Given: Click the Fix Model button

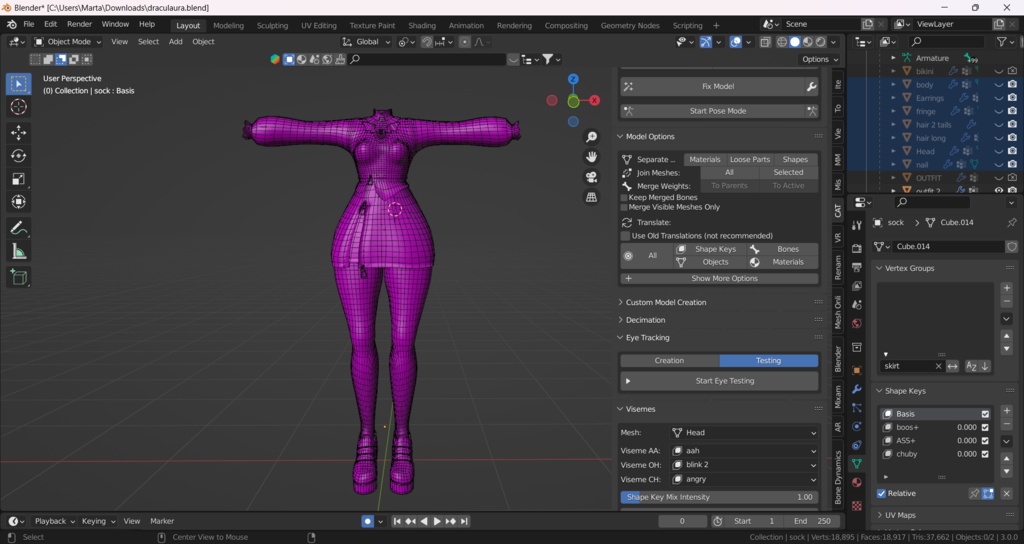Looking at the screenshot, I should click(713, 86).
